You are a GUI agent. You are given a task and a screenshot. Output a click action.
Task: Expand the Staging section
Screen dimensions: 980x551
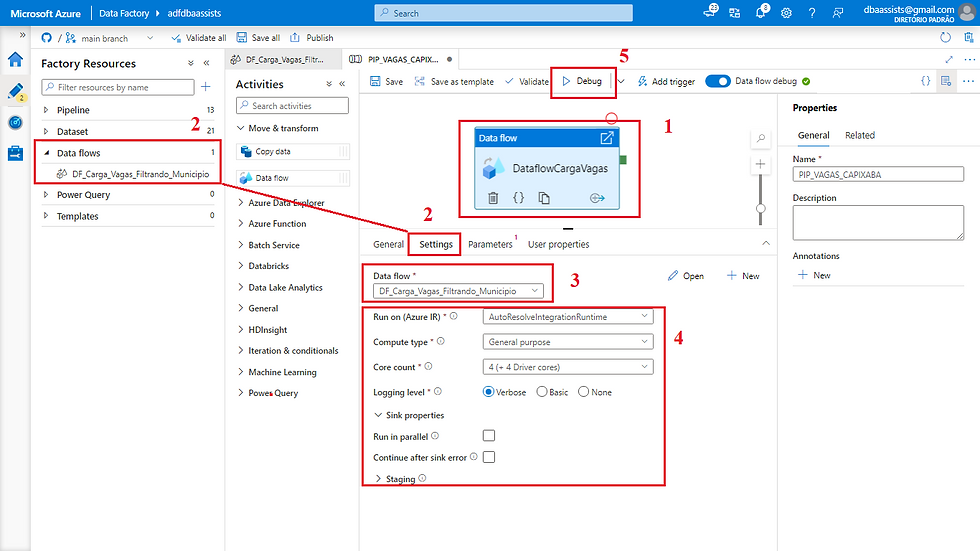tap(378, 479)
